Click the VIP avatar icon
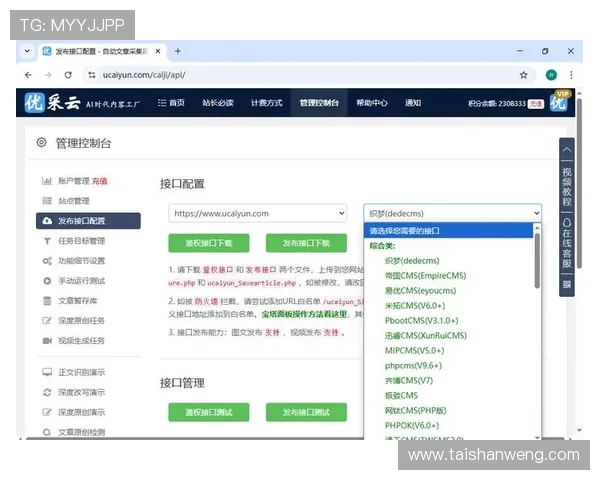600x480 pixels. click(x=559, y=102)
